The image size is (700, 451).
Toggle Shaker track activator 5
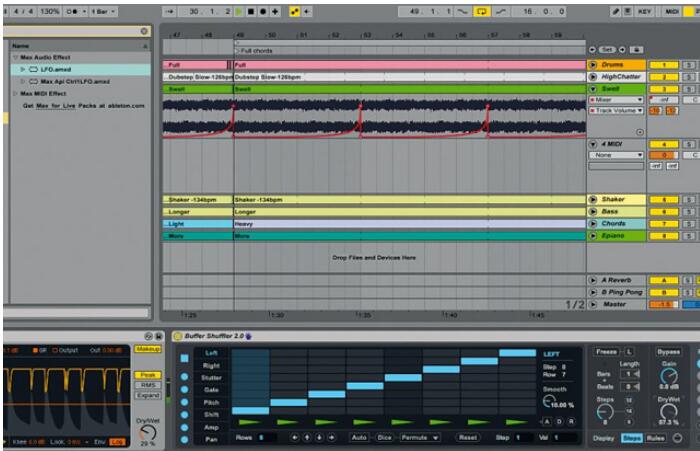pos(664,200)
